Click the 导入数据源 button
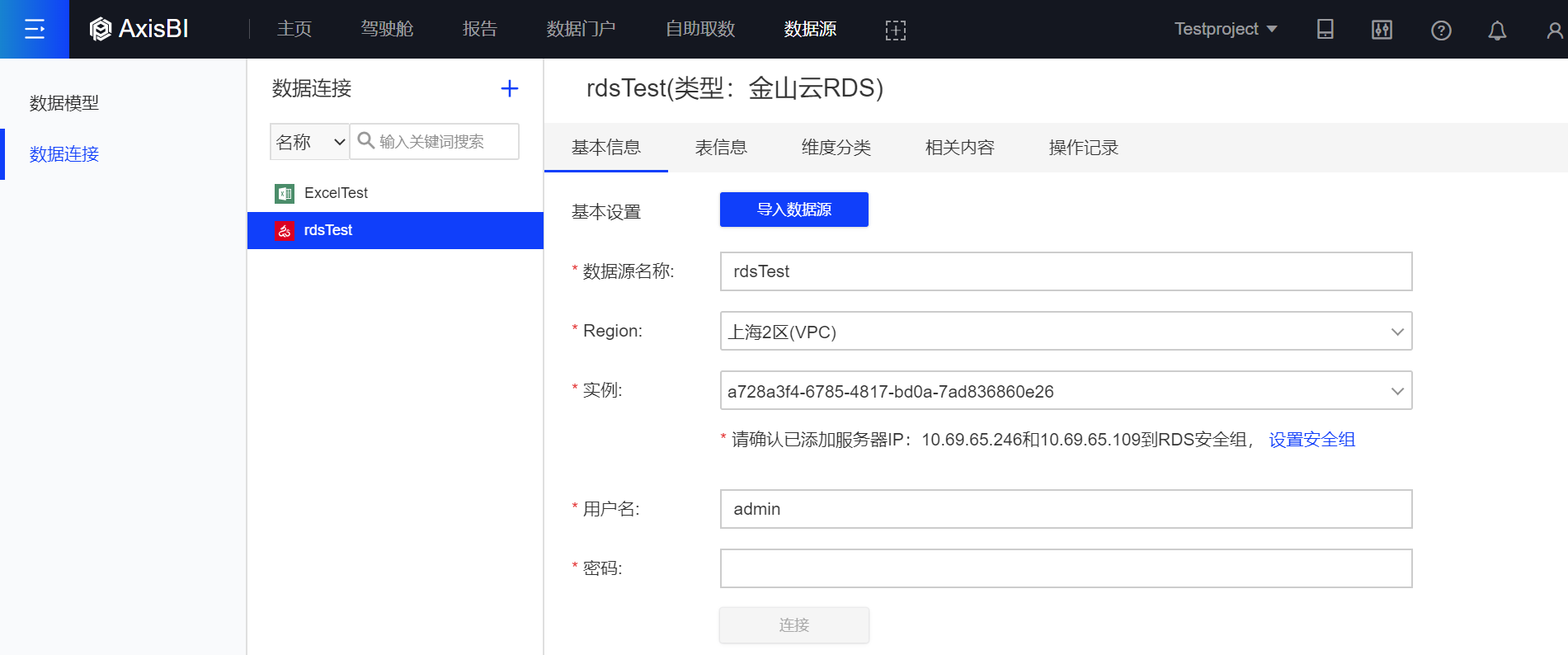This screenshot has width=1568, height=655. tap(793, 210)
